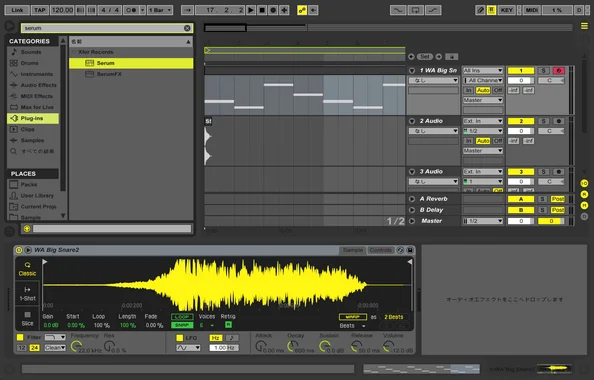Viewport: 594px width, 380px height.
Task: Click the MIDI Arrangement Overdub plus button
Action: pos(284,10)
